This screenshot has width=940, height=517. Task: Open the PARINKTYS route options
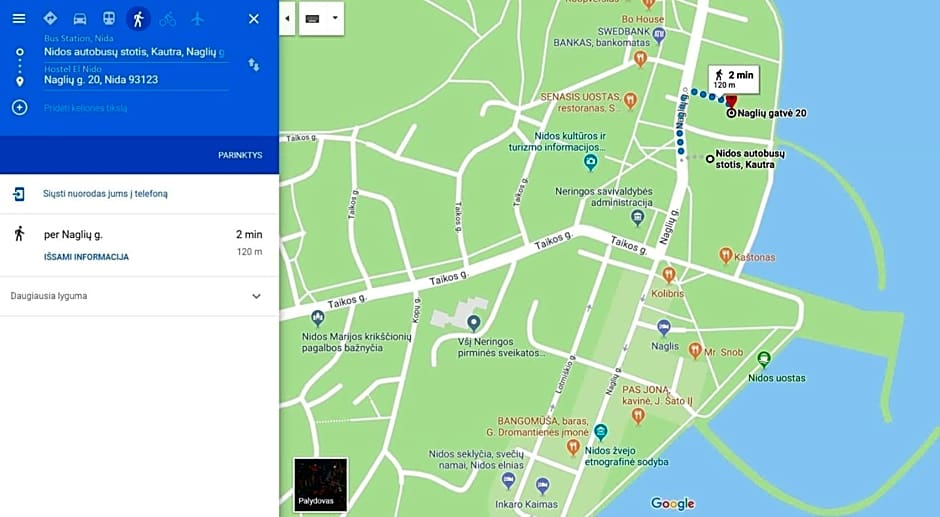(x=240, y=155)
